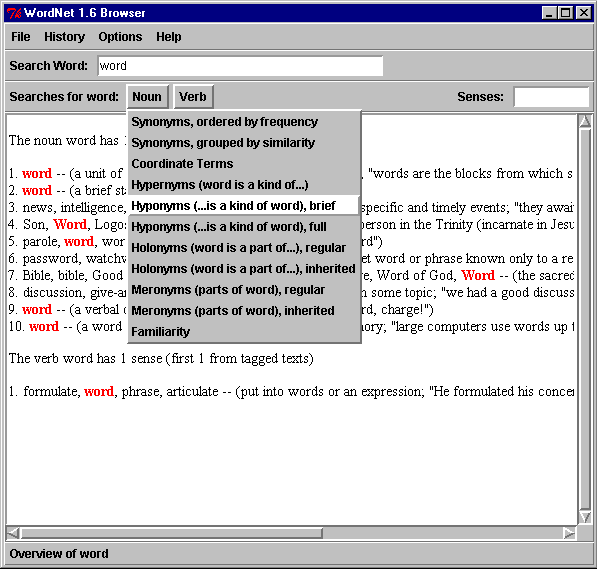597x569 pixels.
Task: Click the Tk icon in title bar
Action: (x=14, y=13)
